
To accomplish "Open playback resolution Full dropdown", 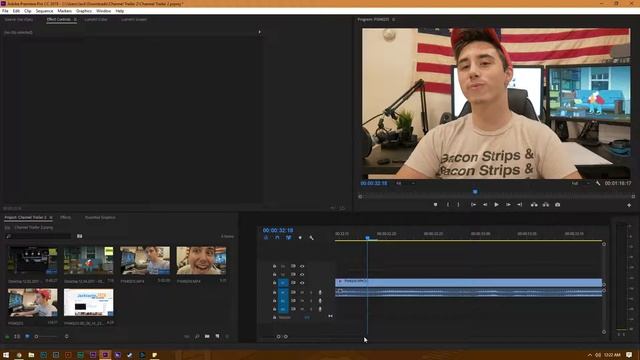I will tap(580, 183).
